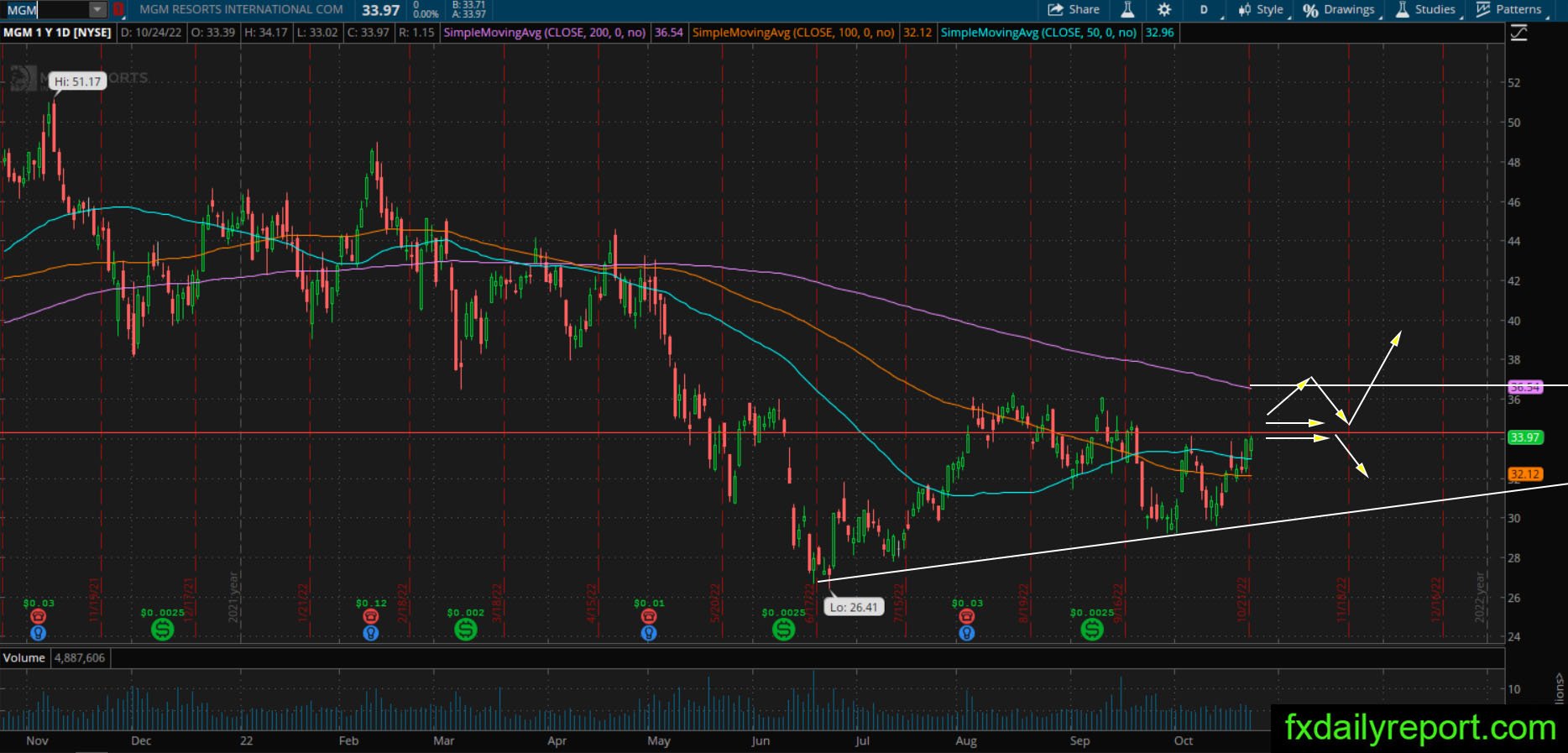1568x753 pixels.
Task: Click the red linking clipboard icon beside symbol
Action: 118,10
